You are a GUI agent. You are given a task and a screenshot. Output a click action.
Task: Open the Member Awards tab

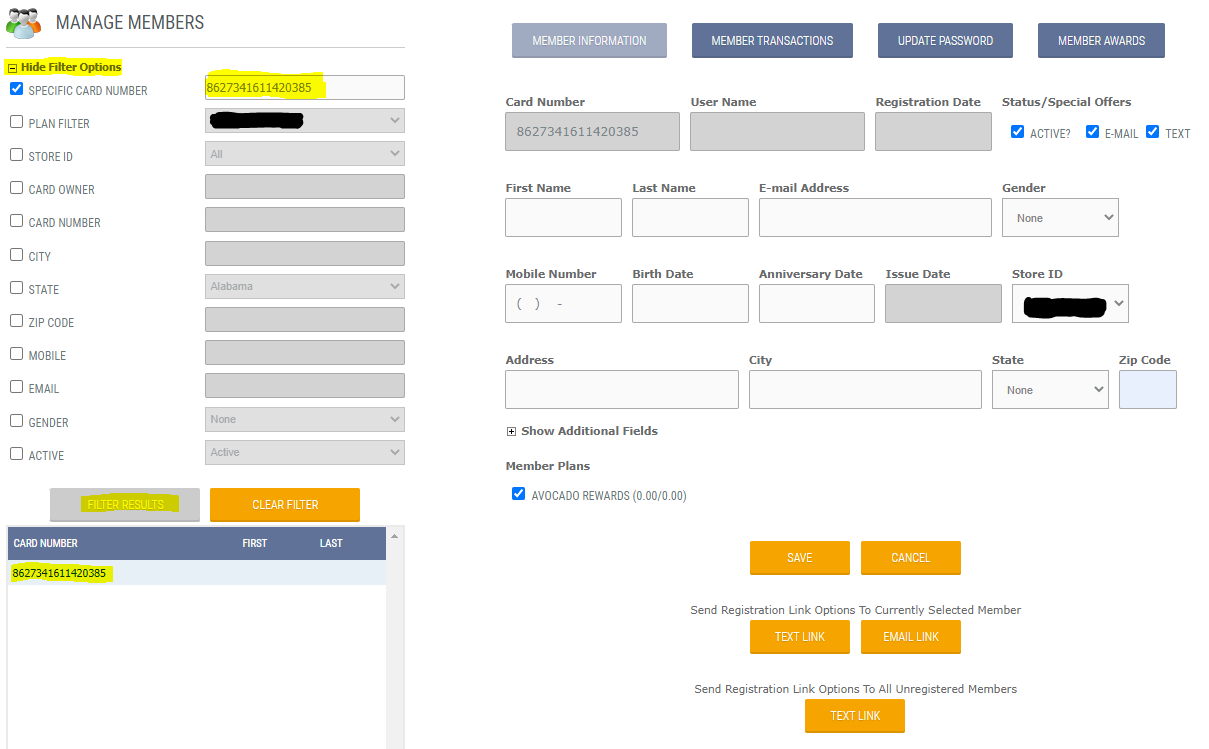point(1101,40)
